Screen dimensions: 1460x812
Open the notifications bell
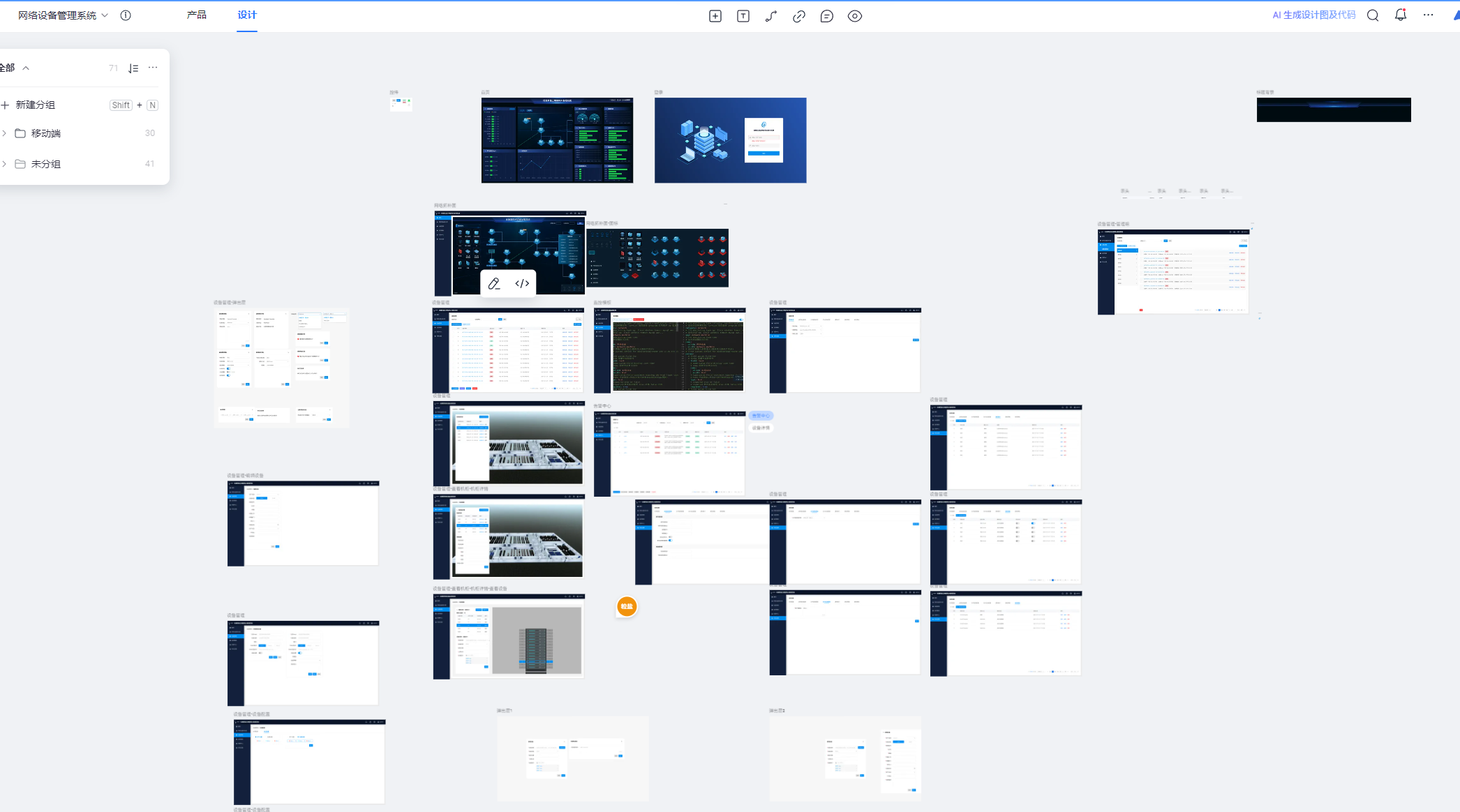(x=1400, y=15)
